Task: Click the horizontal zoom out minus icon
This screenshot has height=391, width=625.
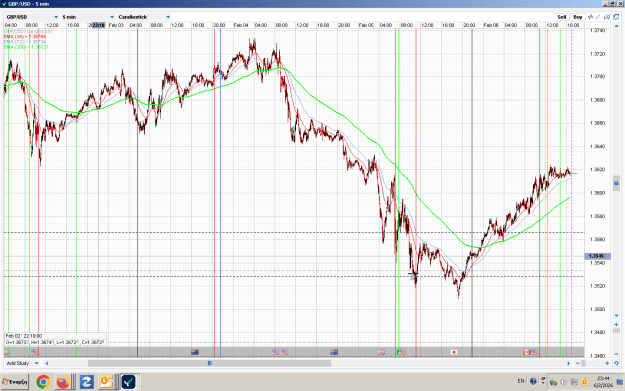Action: click(578, 363)
